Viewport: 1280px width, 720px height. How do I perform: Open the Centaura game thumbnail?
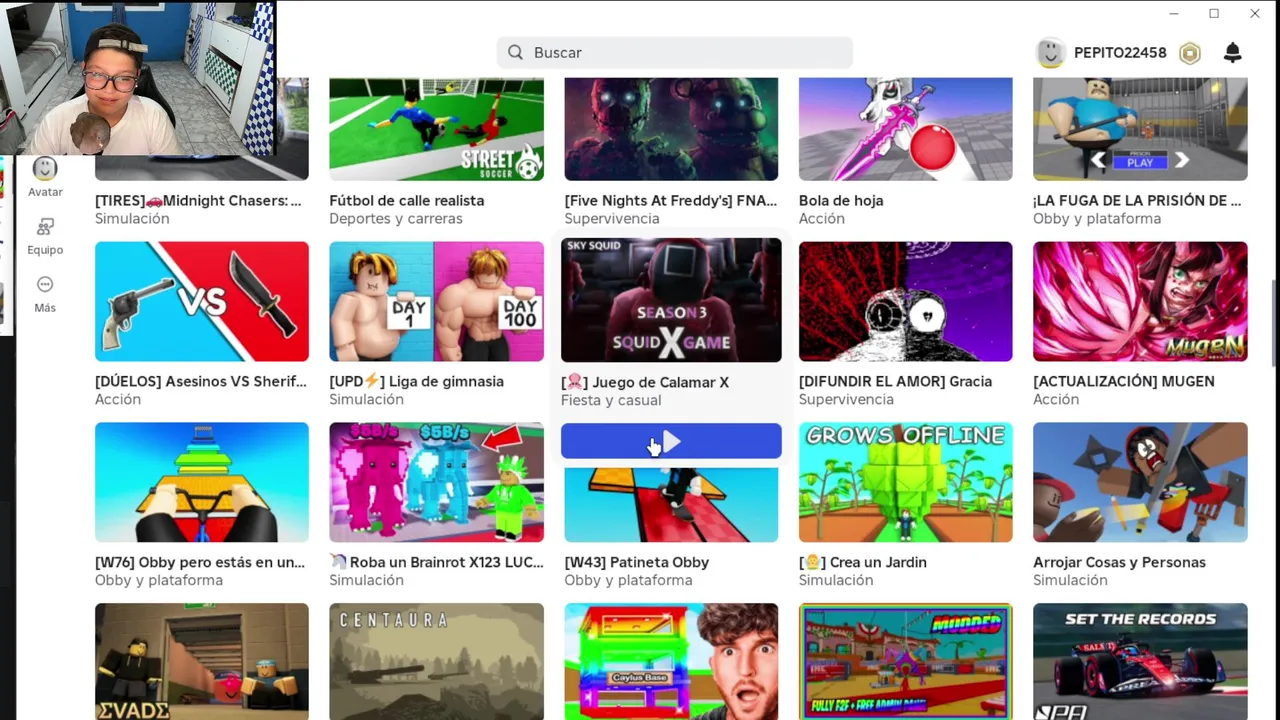[437, 661]
